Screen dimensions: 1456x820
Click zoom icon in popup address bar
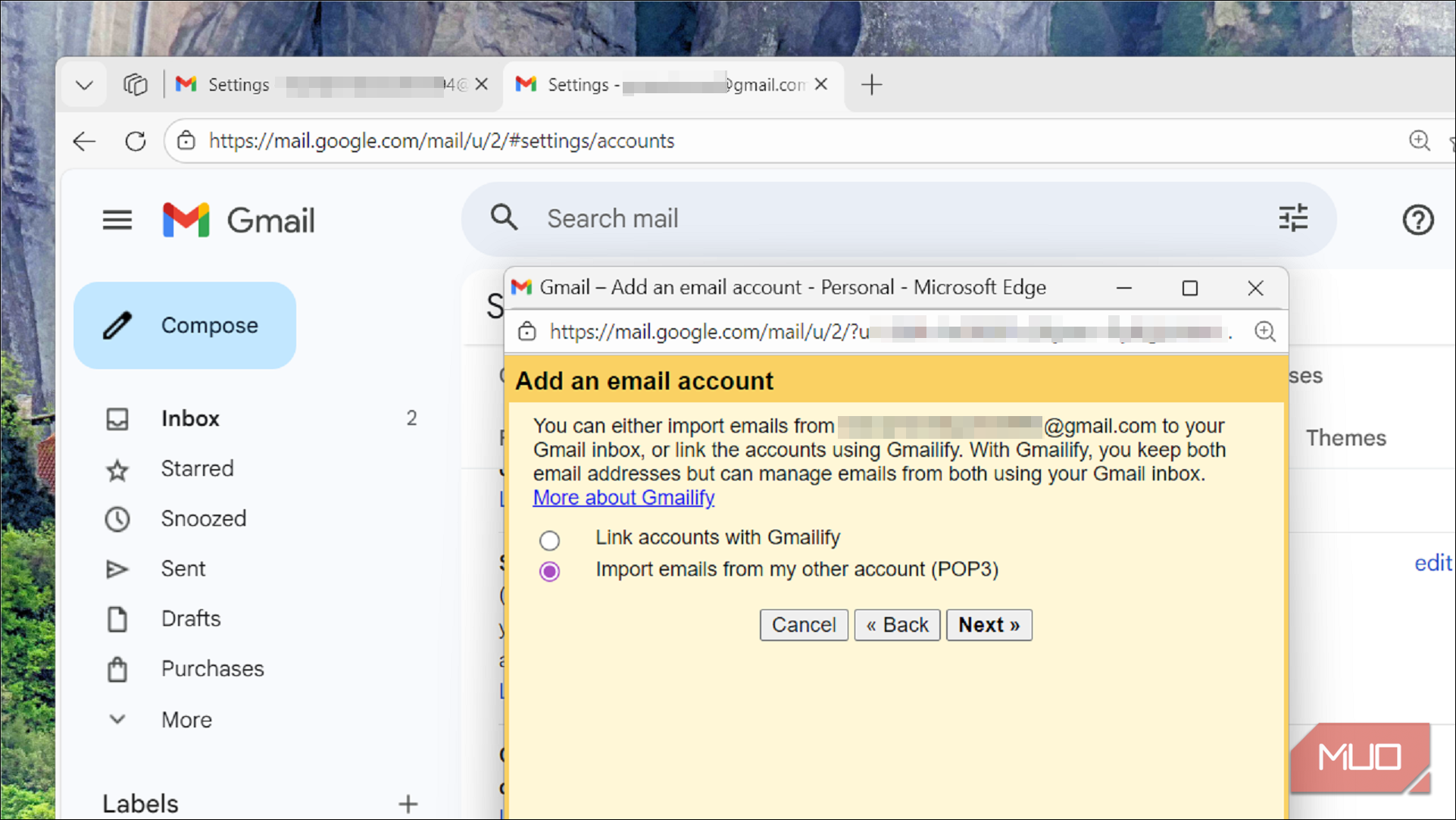(1264, 331)
